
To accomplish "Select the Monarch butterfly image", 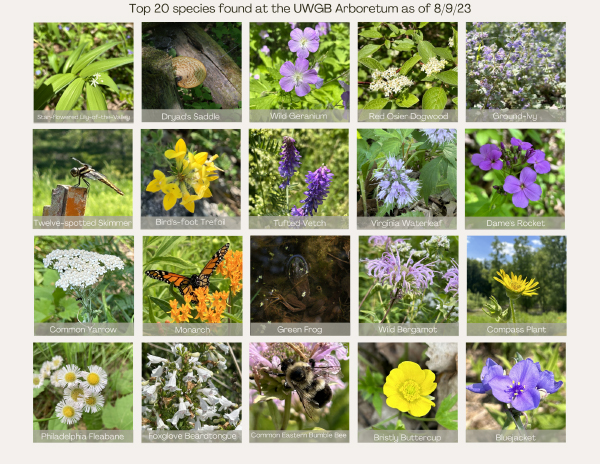I will 192,286.
